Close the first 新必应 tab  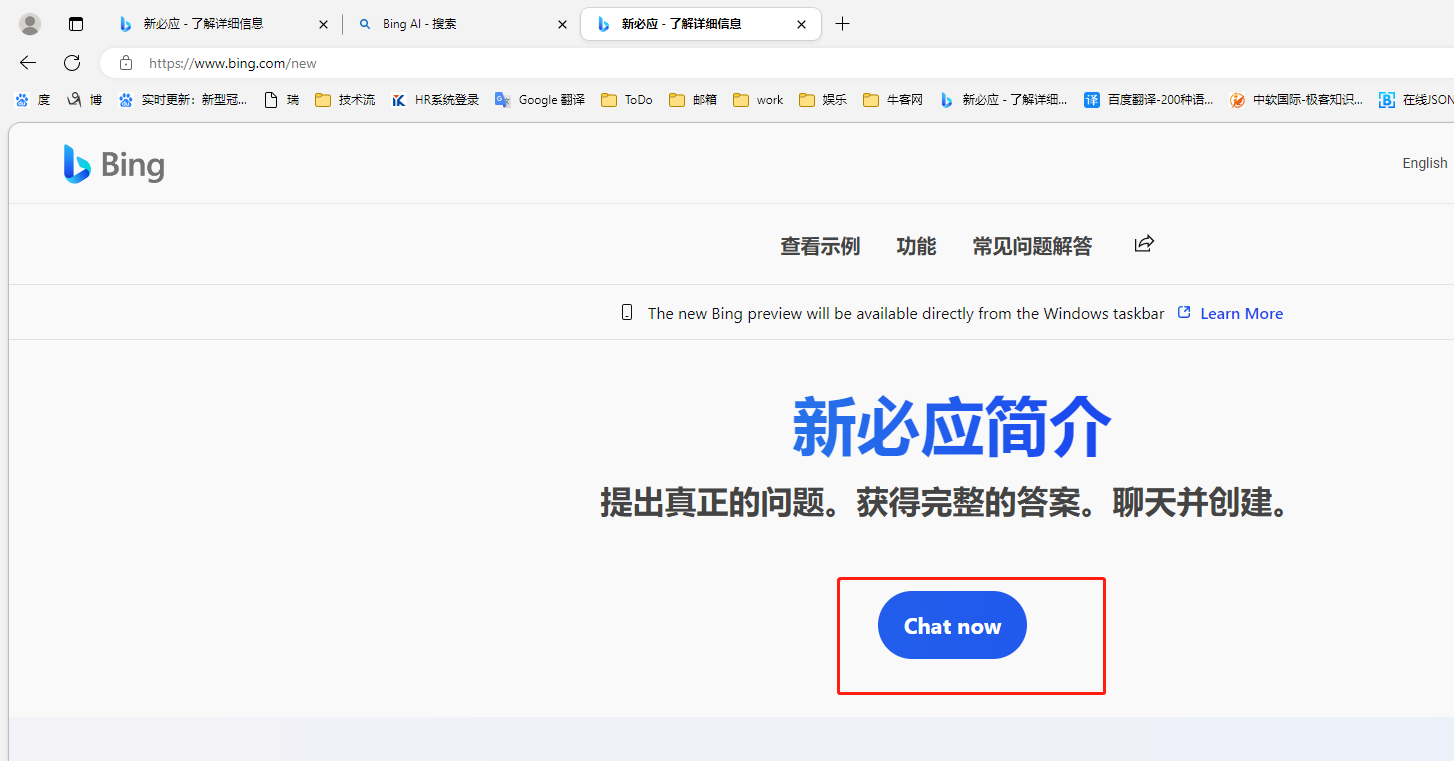323,24
